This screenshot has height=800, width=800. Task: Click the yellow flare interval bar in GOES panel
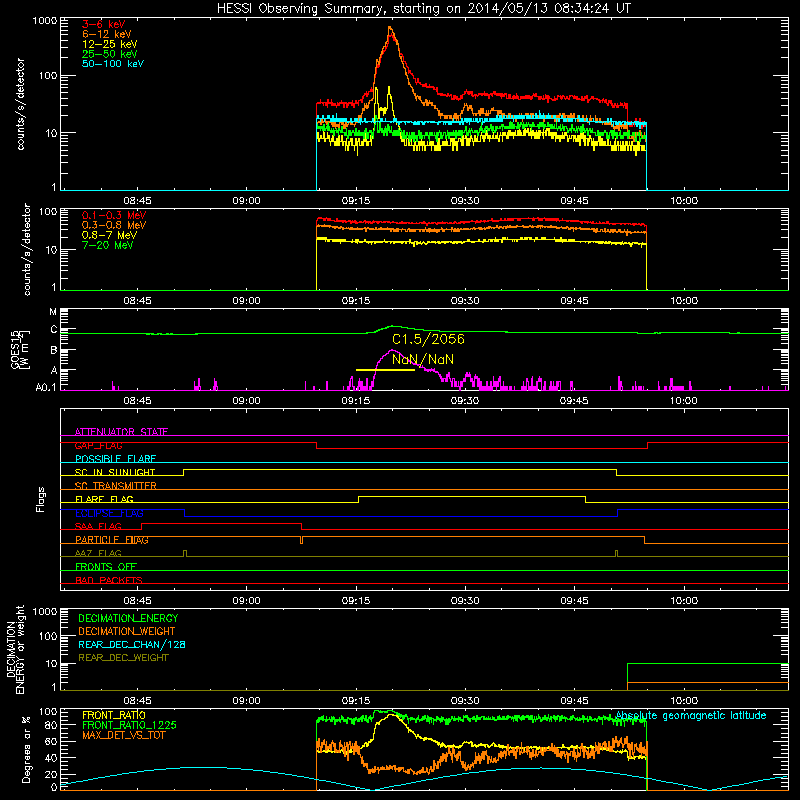point(385,369)
